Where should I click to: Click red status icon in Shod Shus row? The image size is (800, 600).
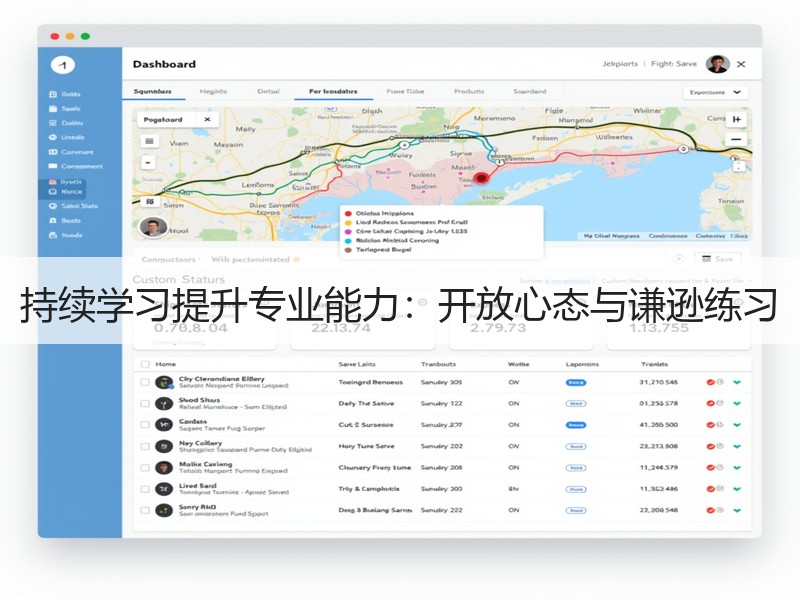point(710,404)
